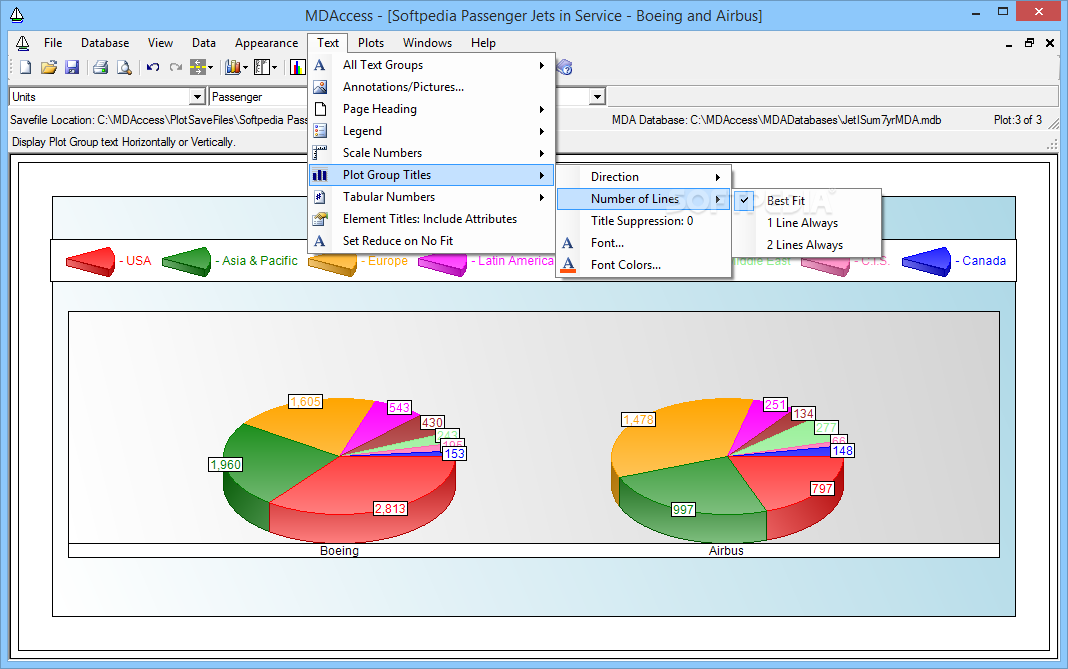Open the yellow arrows icon dropdown arrow
The image size is (1068, 669).
point(210,67)
